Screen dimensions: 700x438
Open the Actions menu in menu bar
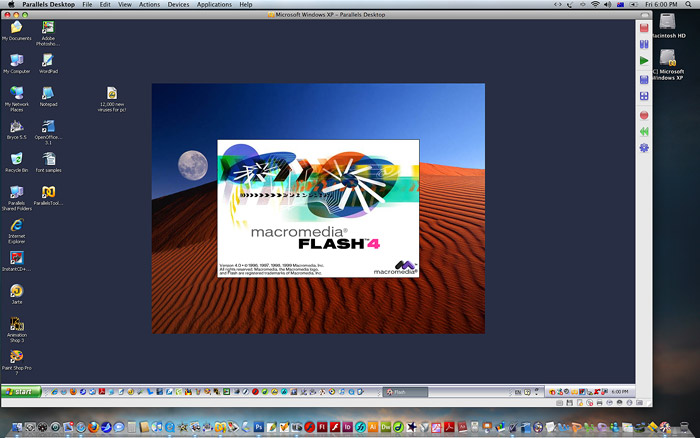pos(149,5)
